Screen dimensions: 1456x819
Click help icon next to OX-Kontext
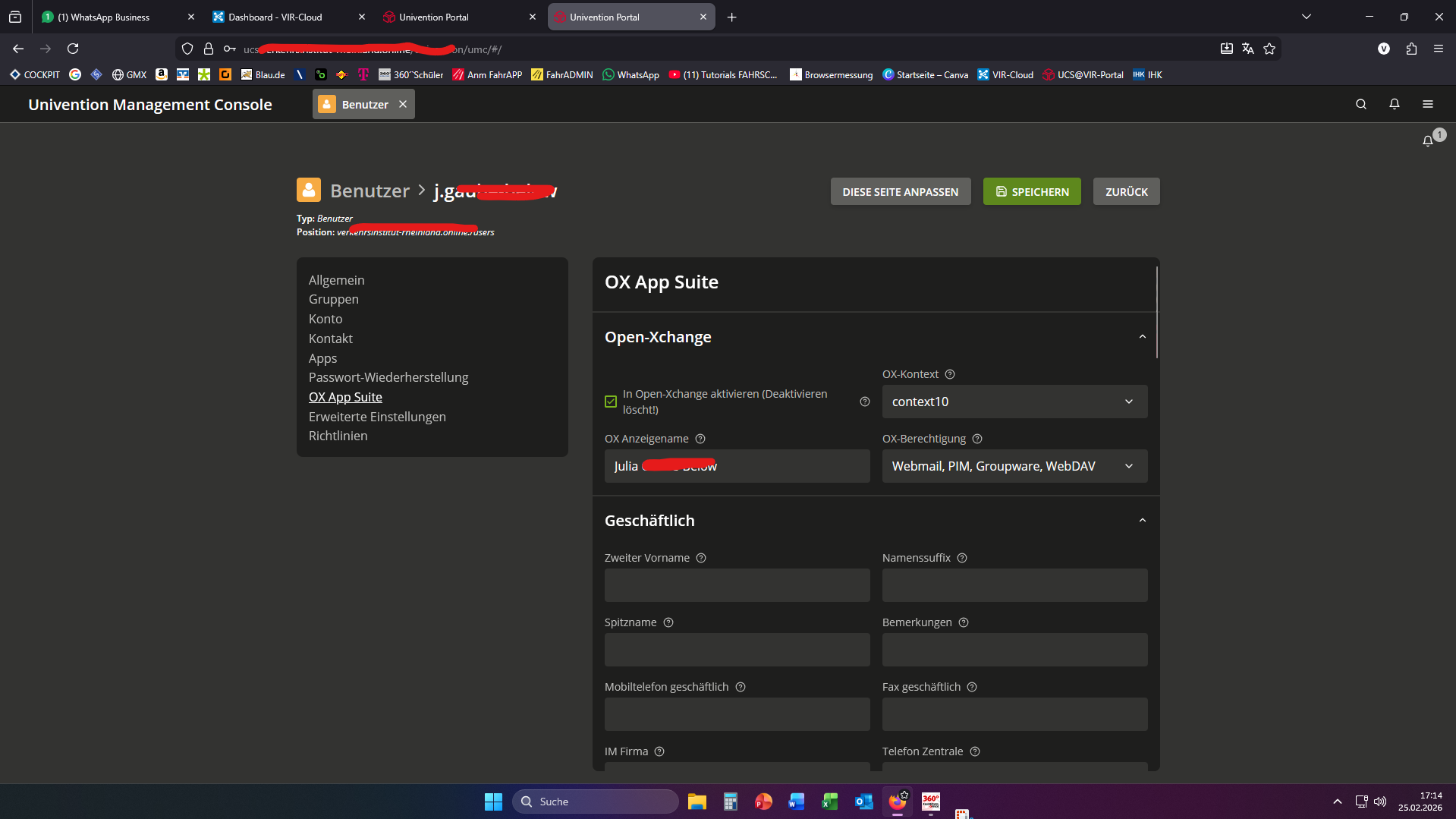[x=950, y=374]
